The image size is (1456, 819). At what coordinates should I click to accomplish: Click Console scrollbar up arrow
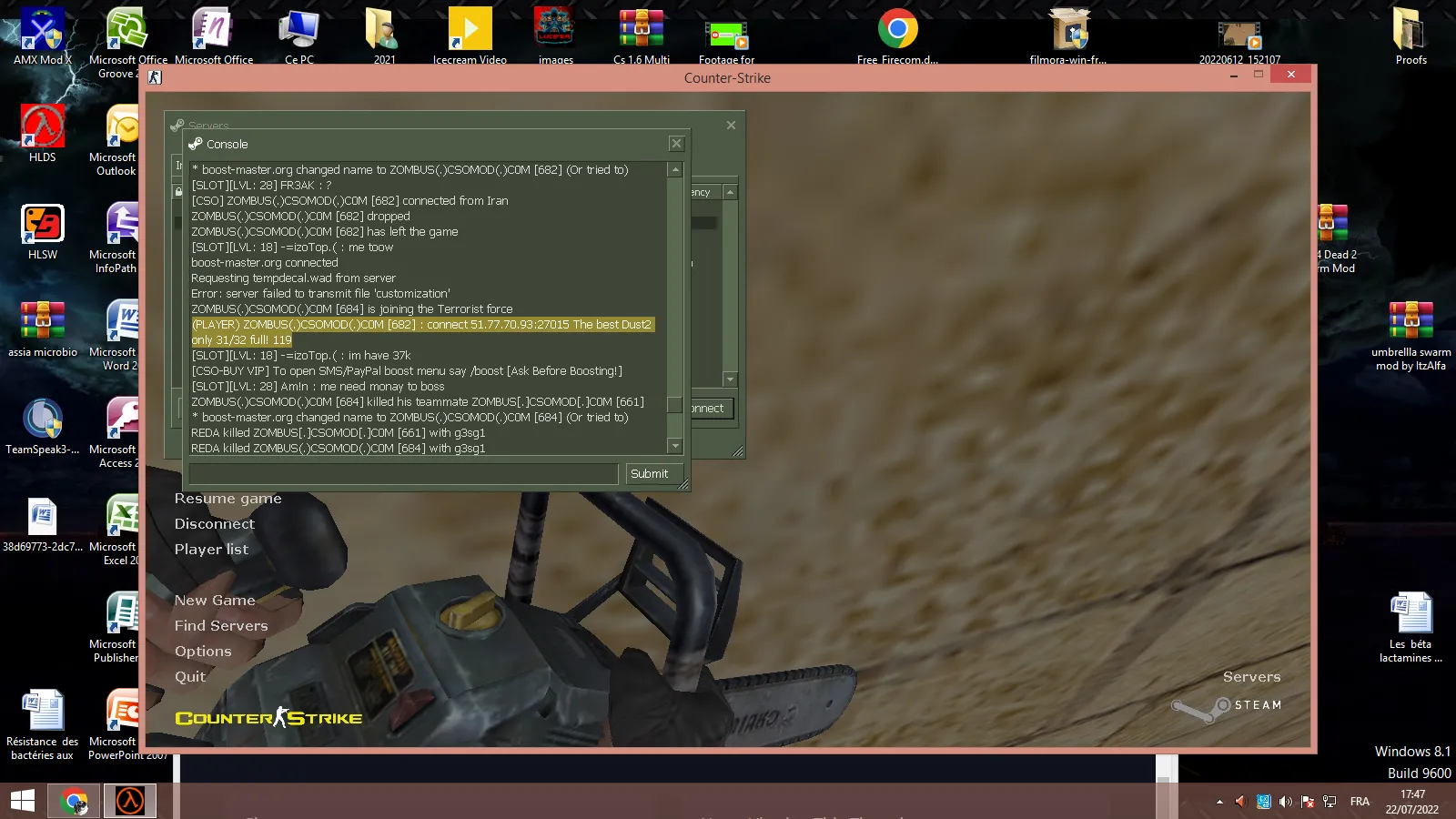point(675,170)
